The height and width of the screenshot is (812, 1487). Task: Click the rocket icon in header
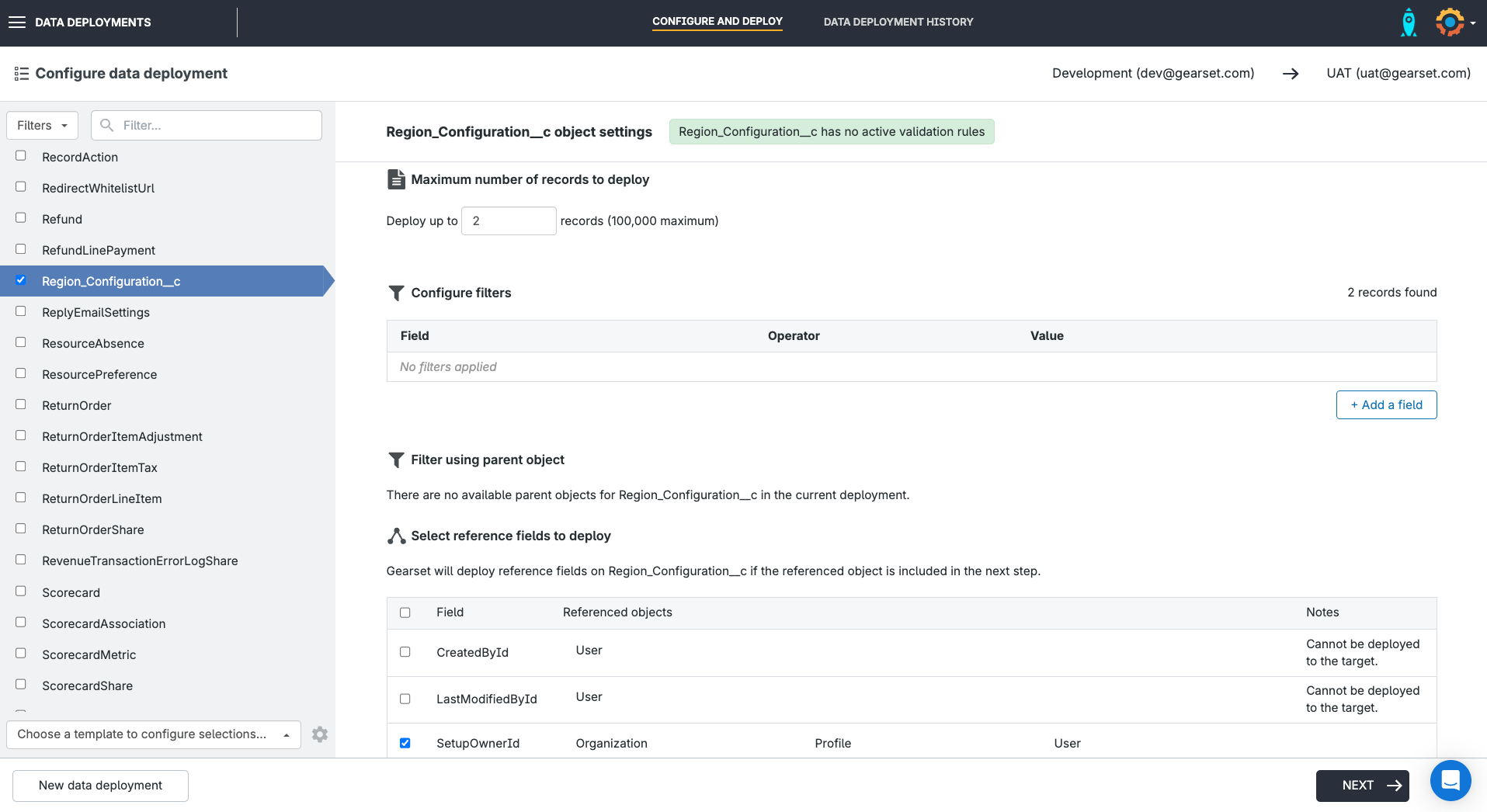tap(1408, 23)
